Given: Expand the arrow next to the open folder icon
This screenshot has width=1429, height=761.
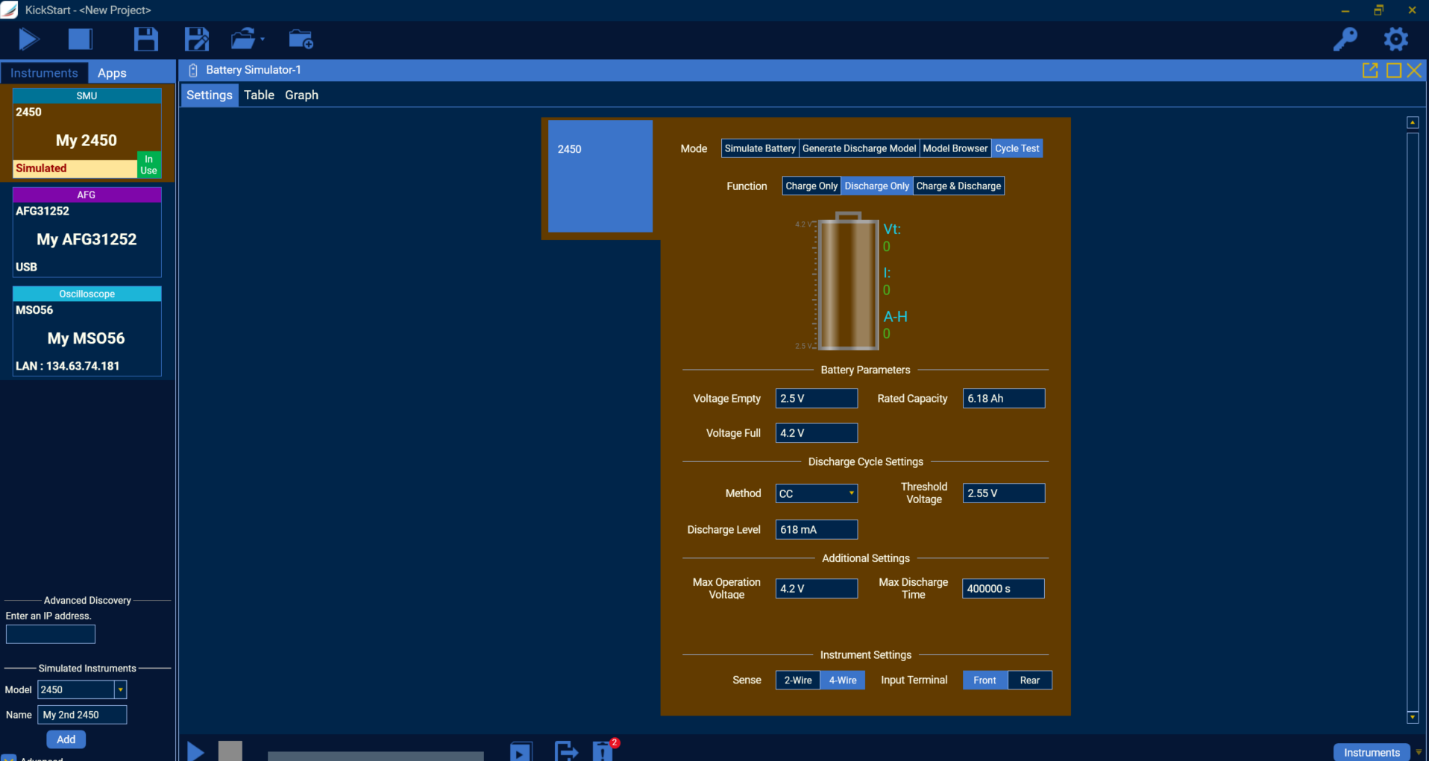Looking at the screenshot, I should (262, 40).
